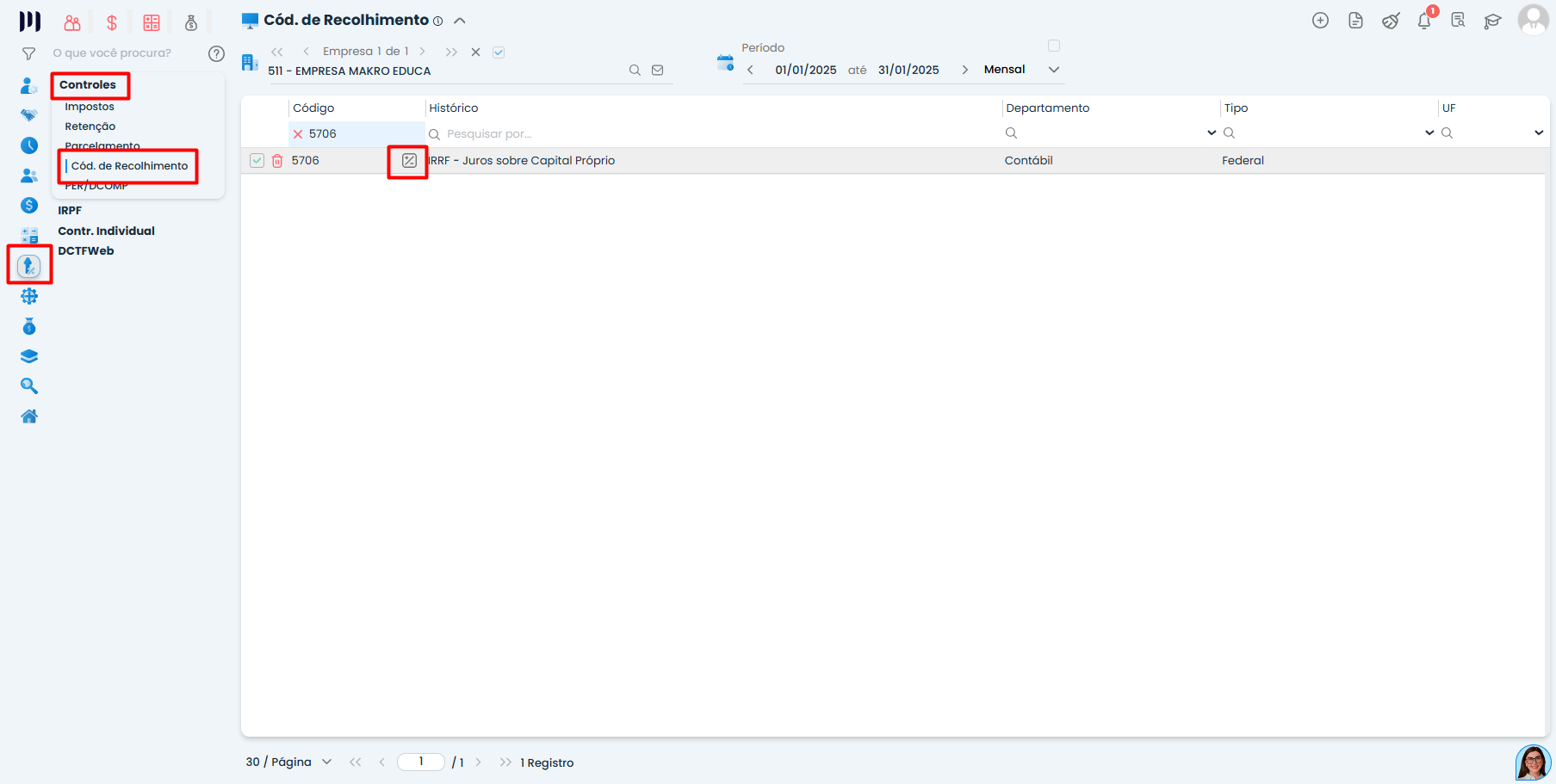This screenshot has width=1556, height=784.
Task: Click the magnifier search icon in sidebar
Action: tap(29, 386)
